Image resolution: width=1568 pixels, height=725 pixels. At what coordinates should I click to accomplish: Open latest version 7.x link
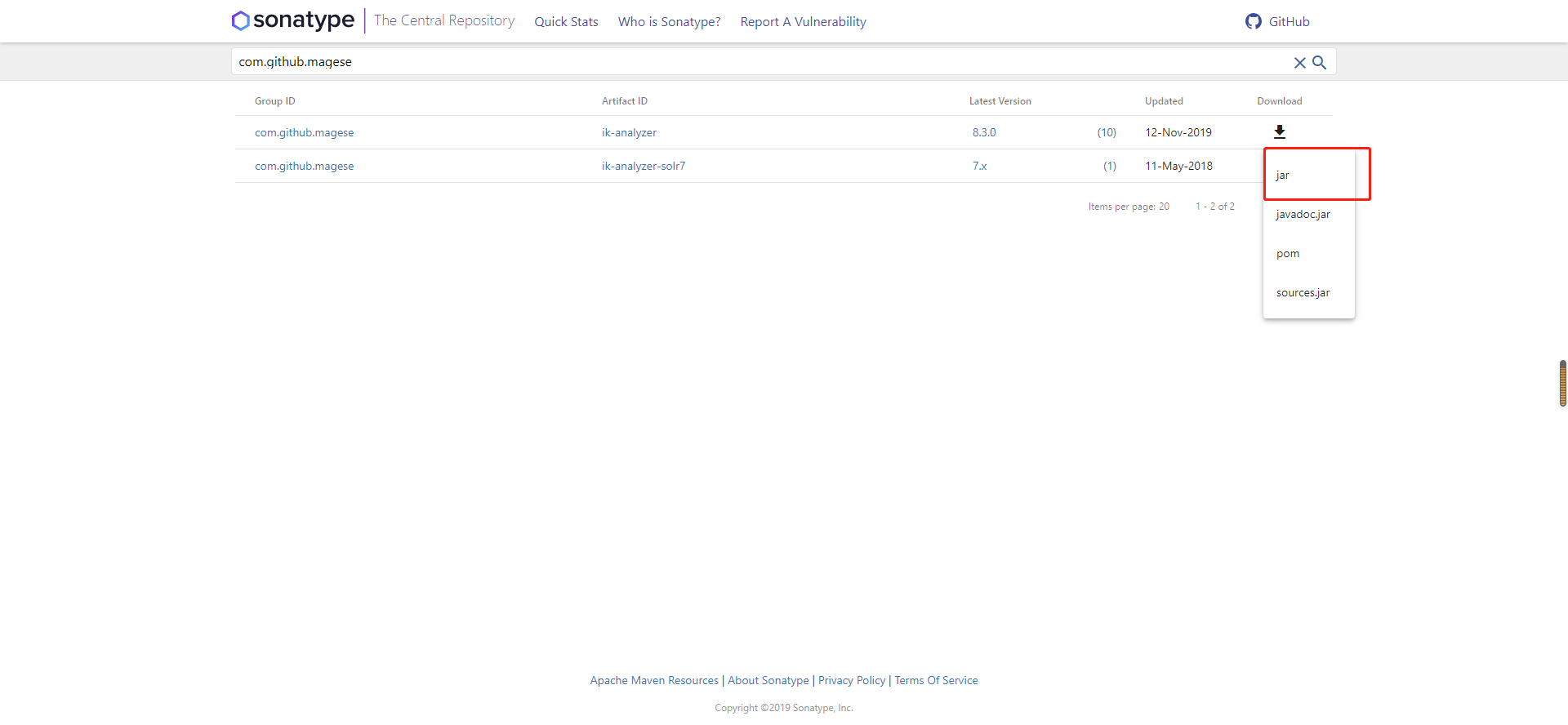coord(979,166)
